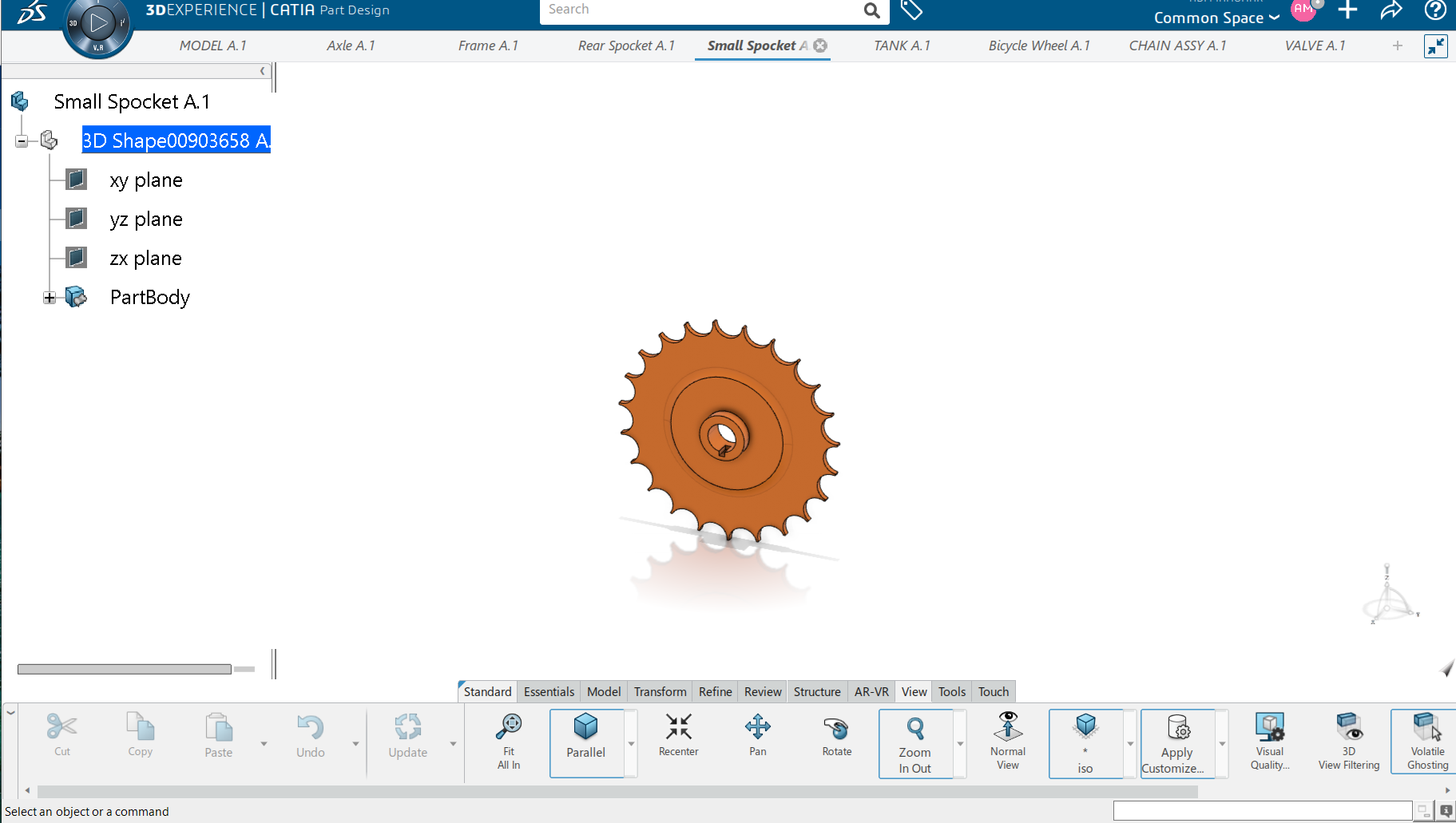Switch to the AR-VR tab
This screenshot has width=1456, height=823.
[871, 692]
